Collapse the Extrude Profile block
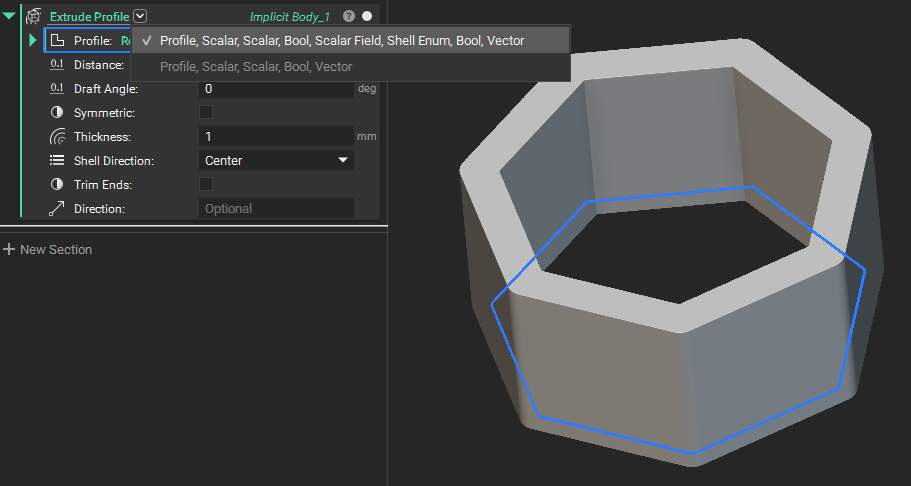 click(9, 16)
